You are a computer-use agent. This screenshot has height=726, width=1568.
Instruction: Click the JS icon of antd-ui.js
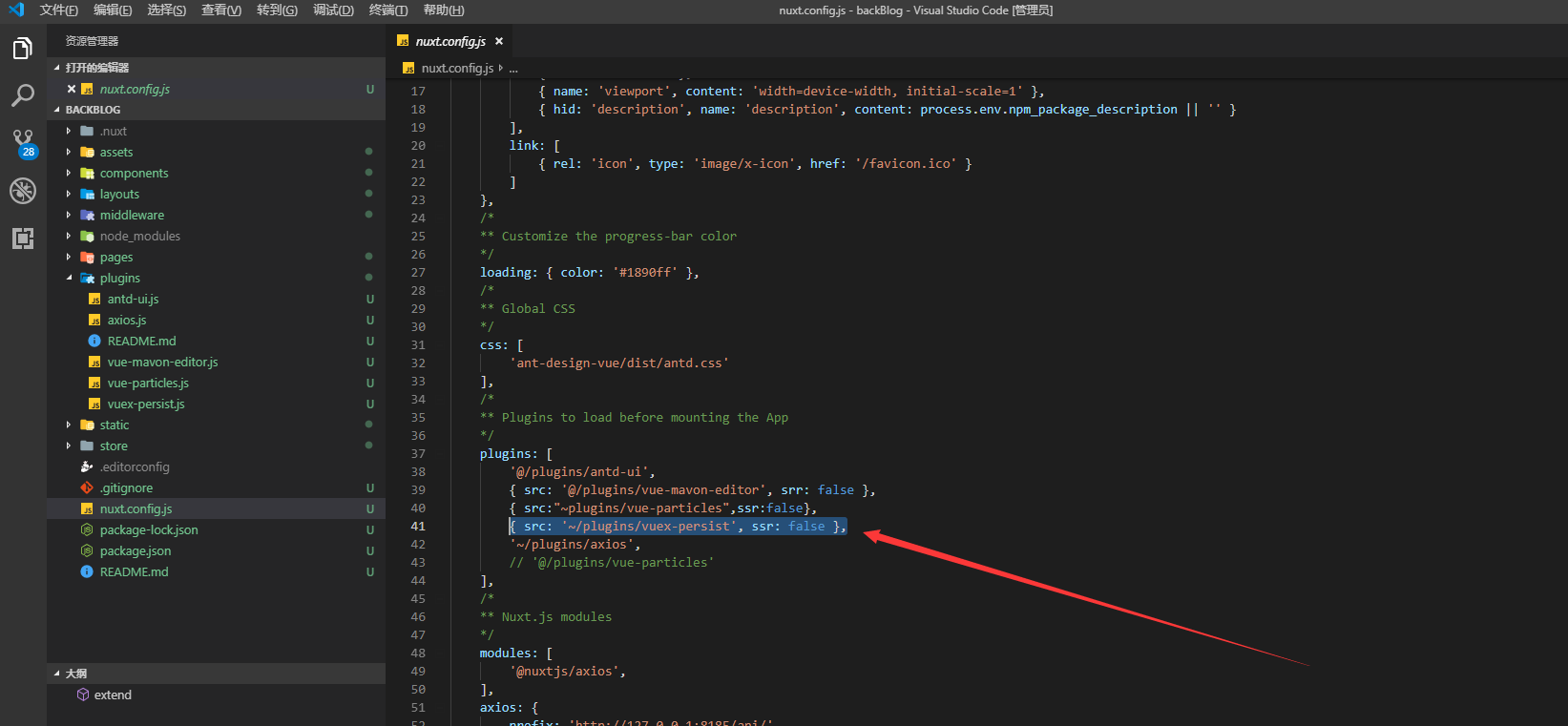point(94,300)
